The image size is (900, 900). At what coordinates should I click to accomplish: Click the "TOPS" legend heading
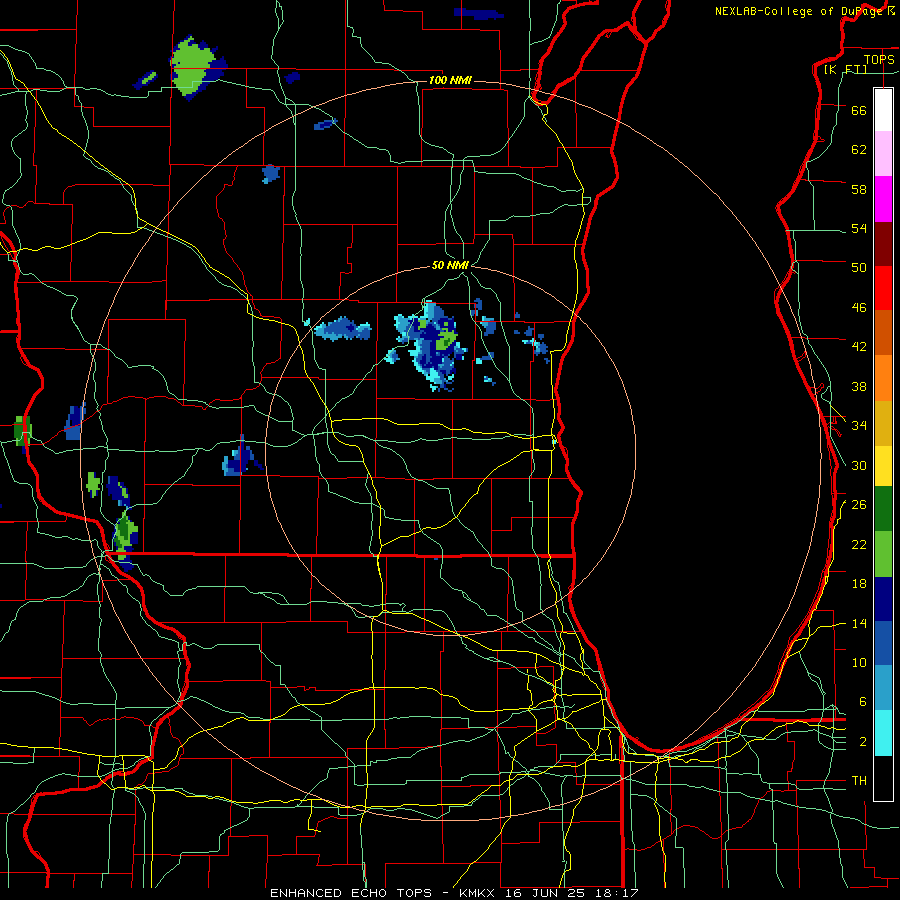pyautogui.click(x=879, y=60)
